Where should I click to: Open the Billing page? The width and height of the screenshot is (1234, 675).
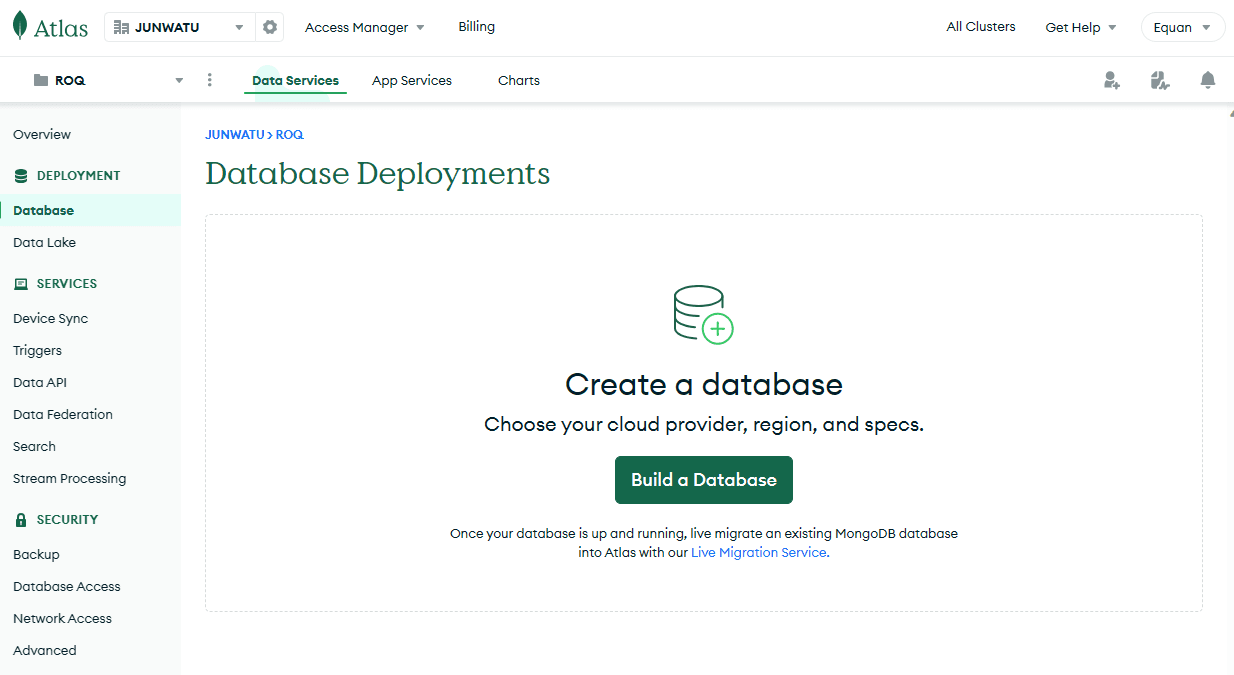476,27
